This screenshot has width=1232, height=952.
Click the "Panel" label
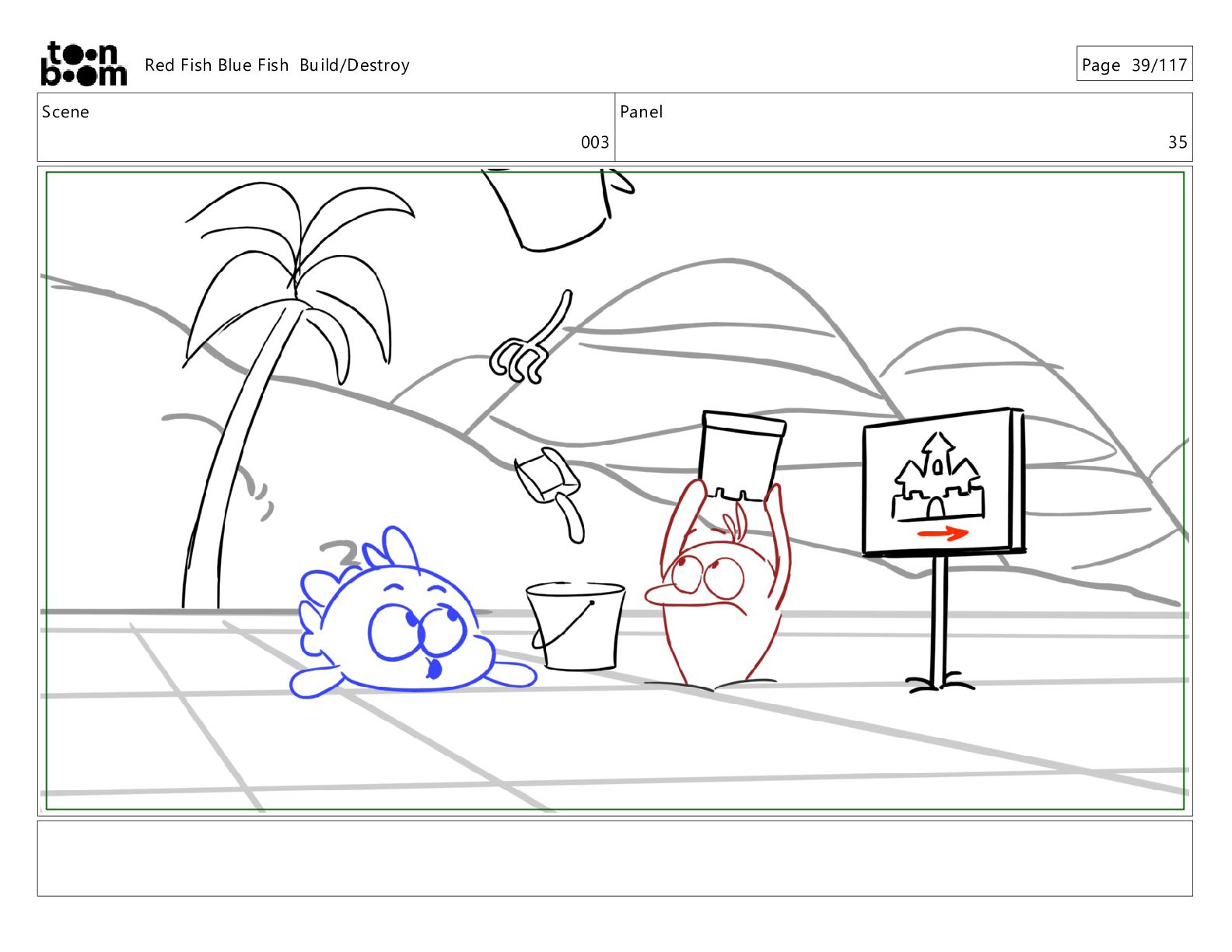click(x=642, y=112)
